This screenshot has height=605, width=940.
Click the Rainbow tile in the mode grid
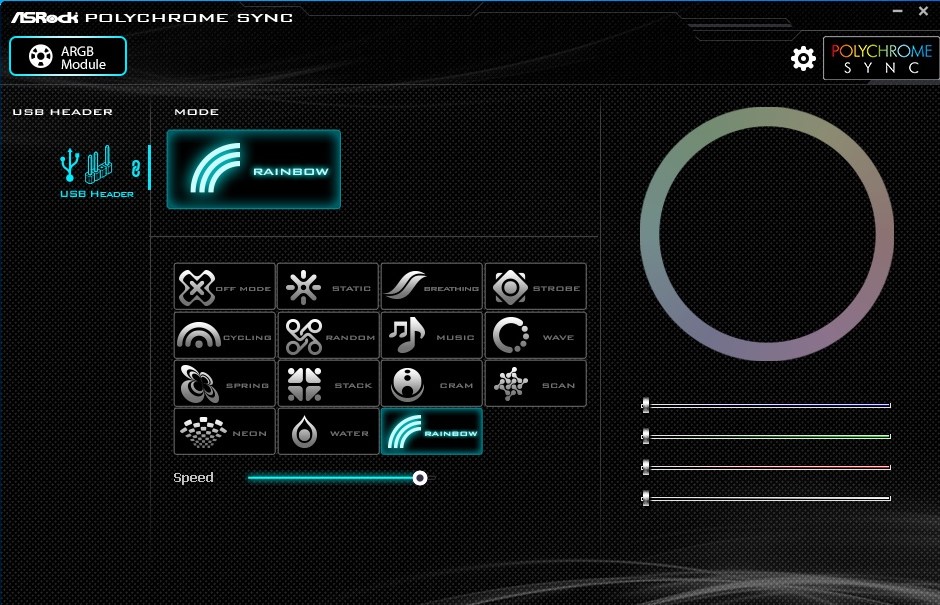pyautogui.click(x=432, y=432)
